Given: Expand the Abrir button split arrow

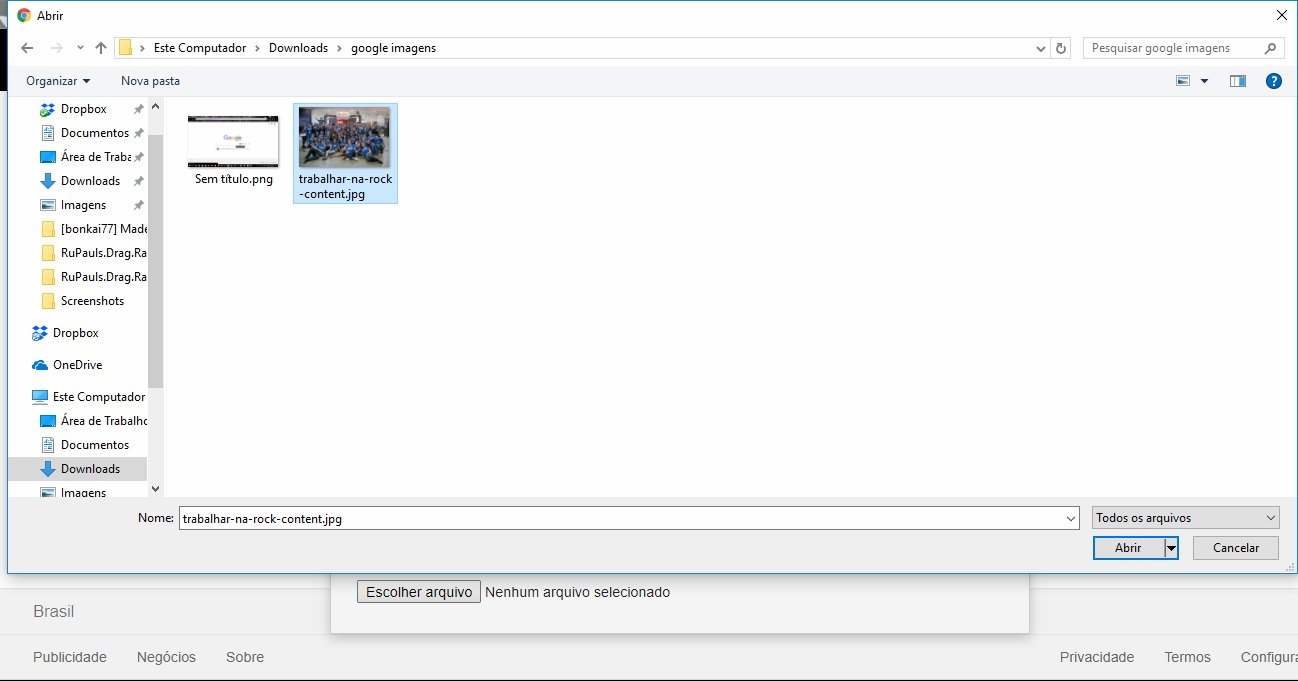Looking at the screenshot, I should point(1171,548).
